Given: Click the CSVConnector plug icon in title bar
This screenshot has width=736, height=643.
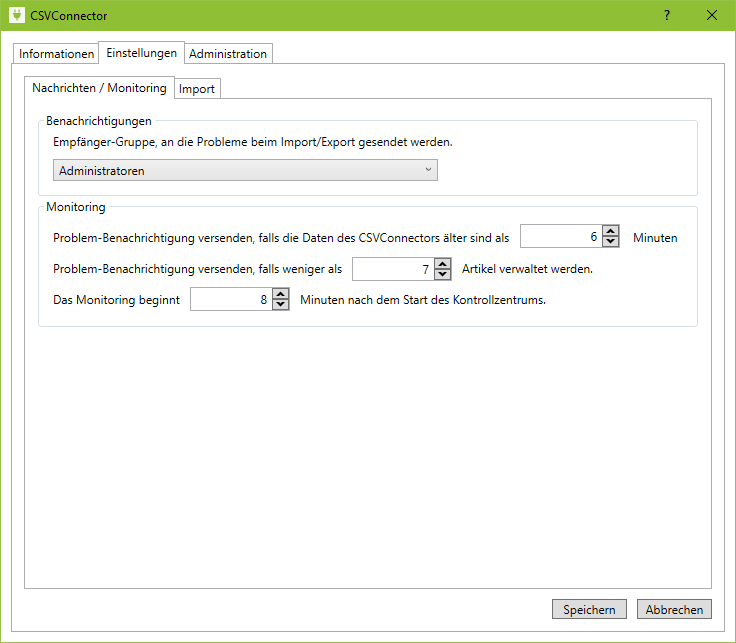Looking at the screenshot, I should tap(16, 16).
